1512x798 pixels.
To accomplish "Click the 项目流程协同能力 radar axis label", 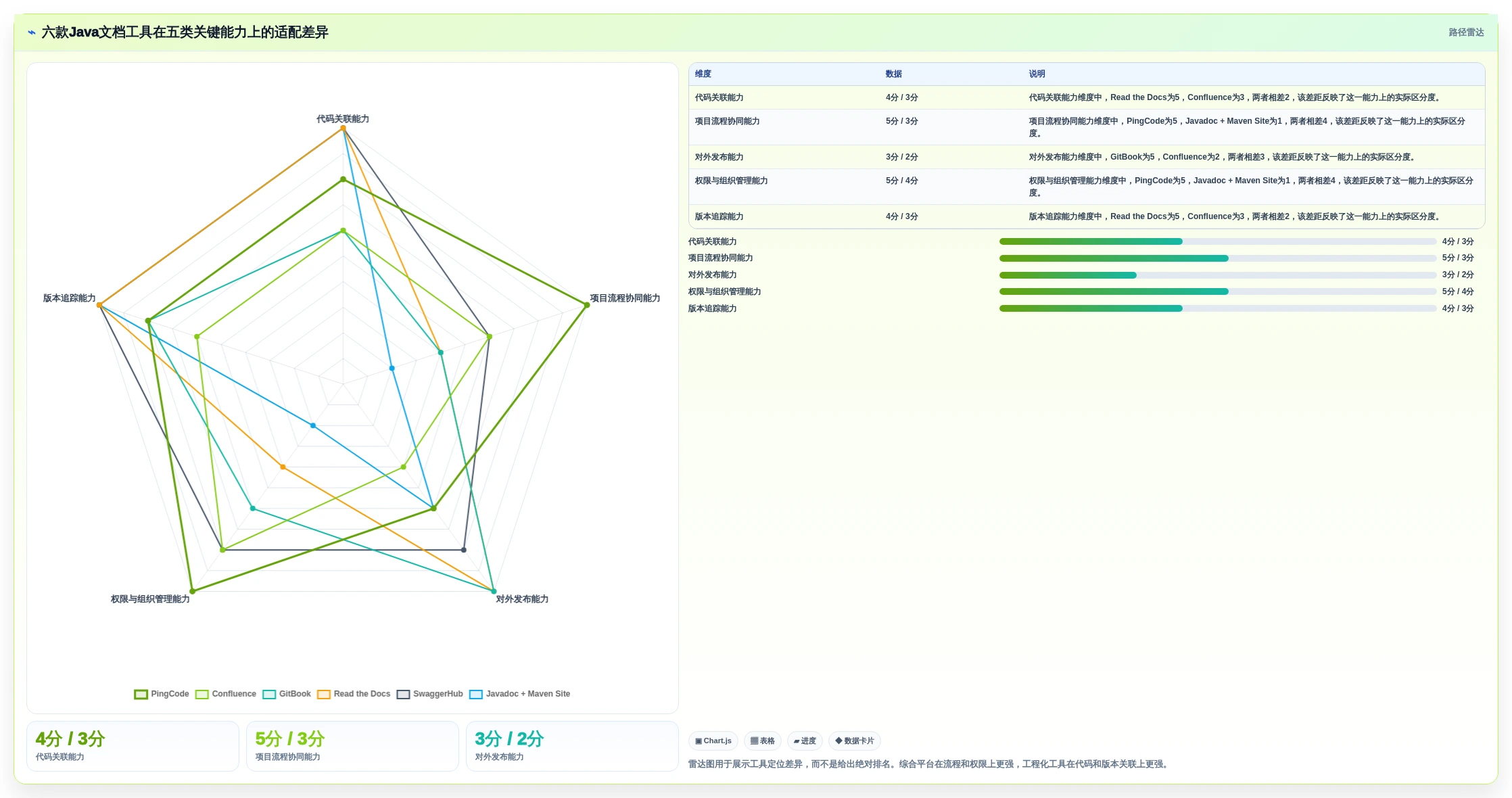I will click(625, 298).
